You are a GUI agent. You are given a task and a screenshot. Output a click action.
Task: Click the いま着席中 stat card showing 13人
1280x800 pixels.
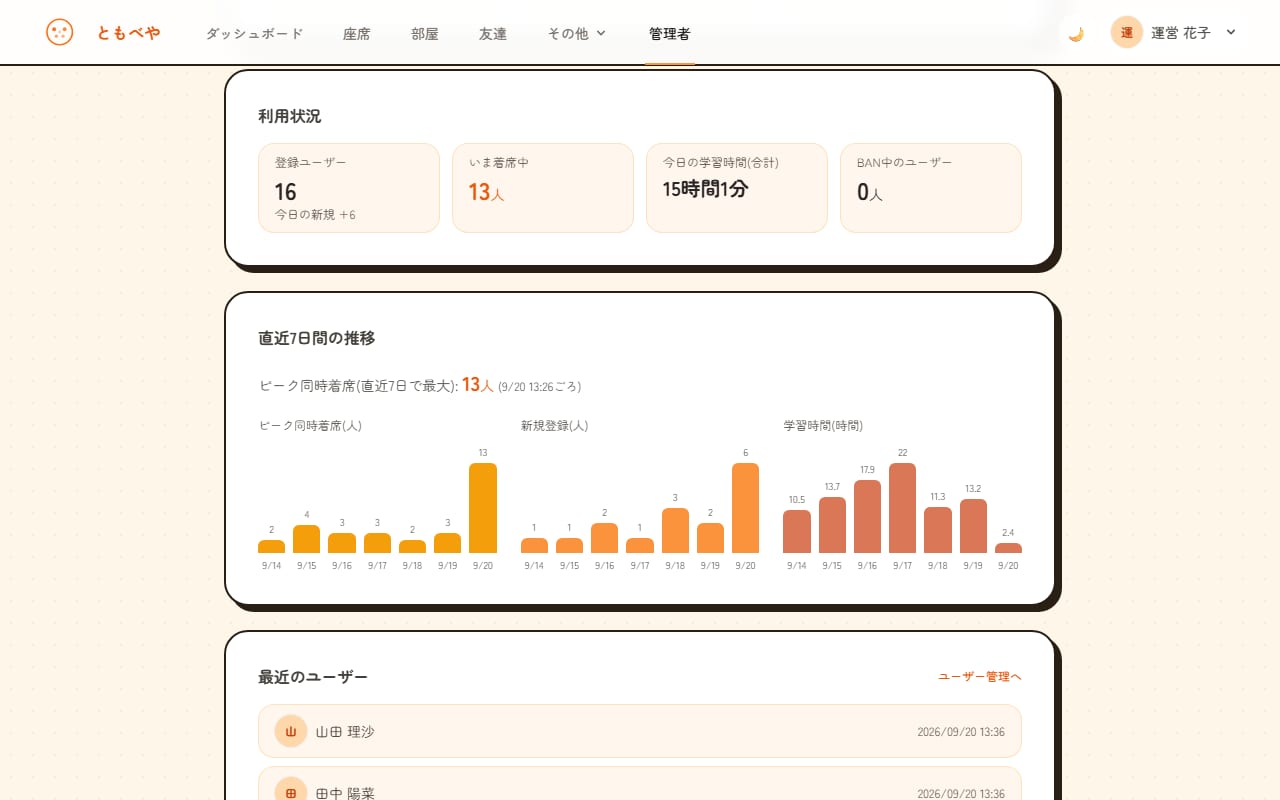pos(543,188)
